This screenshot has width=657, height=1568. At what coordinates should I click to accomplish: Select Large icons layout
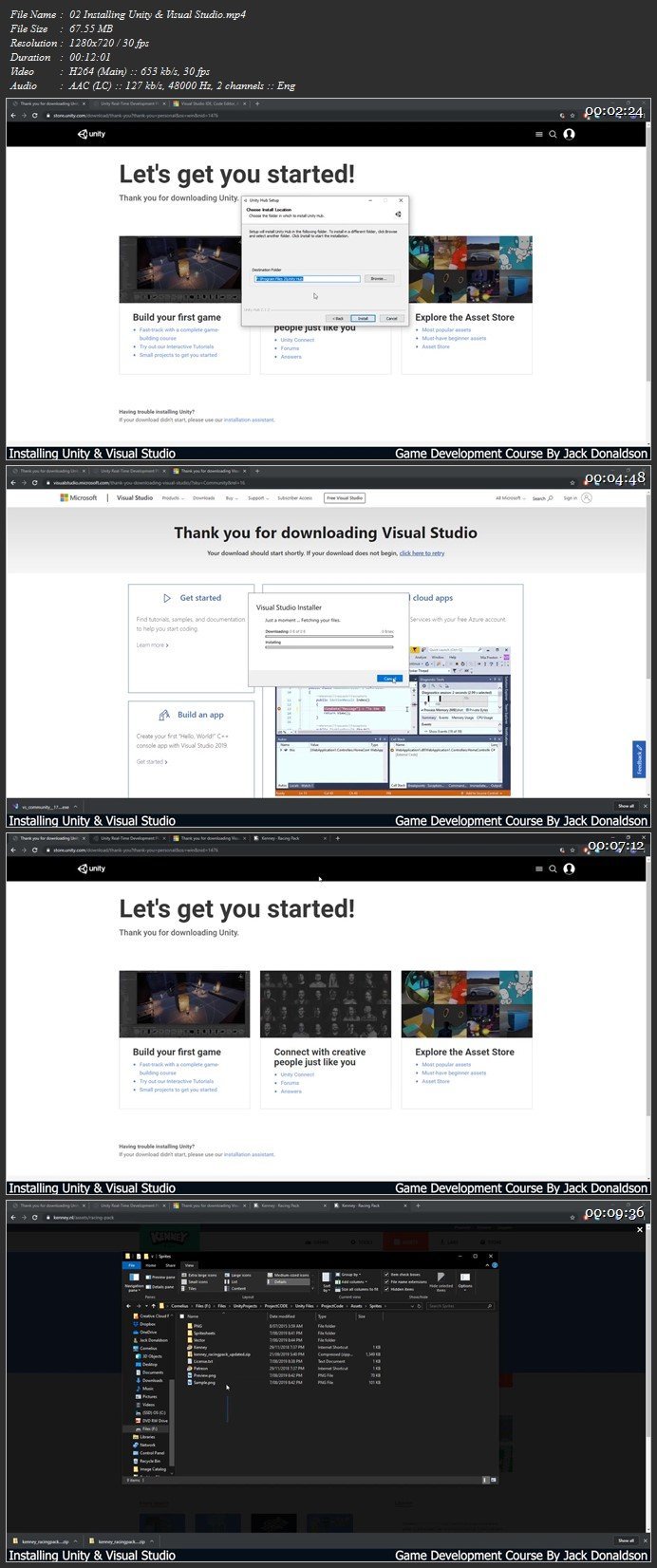point(238,1275)
